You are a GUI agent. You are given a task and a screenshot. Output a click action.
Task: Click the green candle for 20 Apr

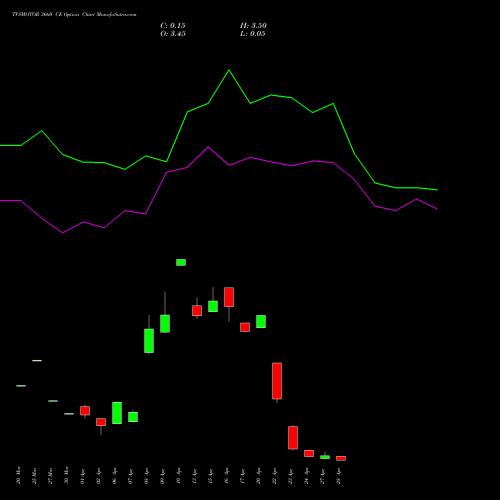[x=261, y=321]
